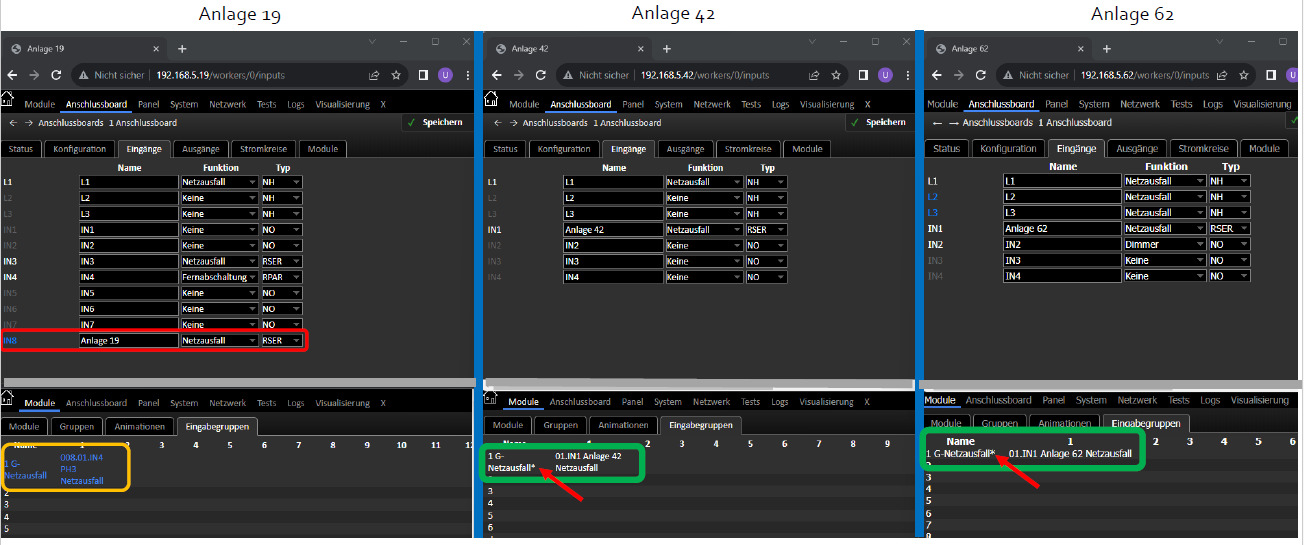Open Stromkreise tab in Anlage 62

1203,148
